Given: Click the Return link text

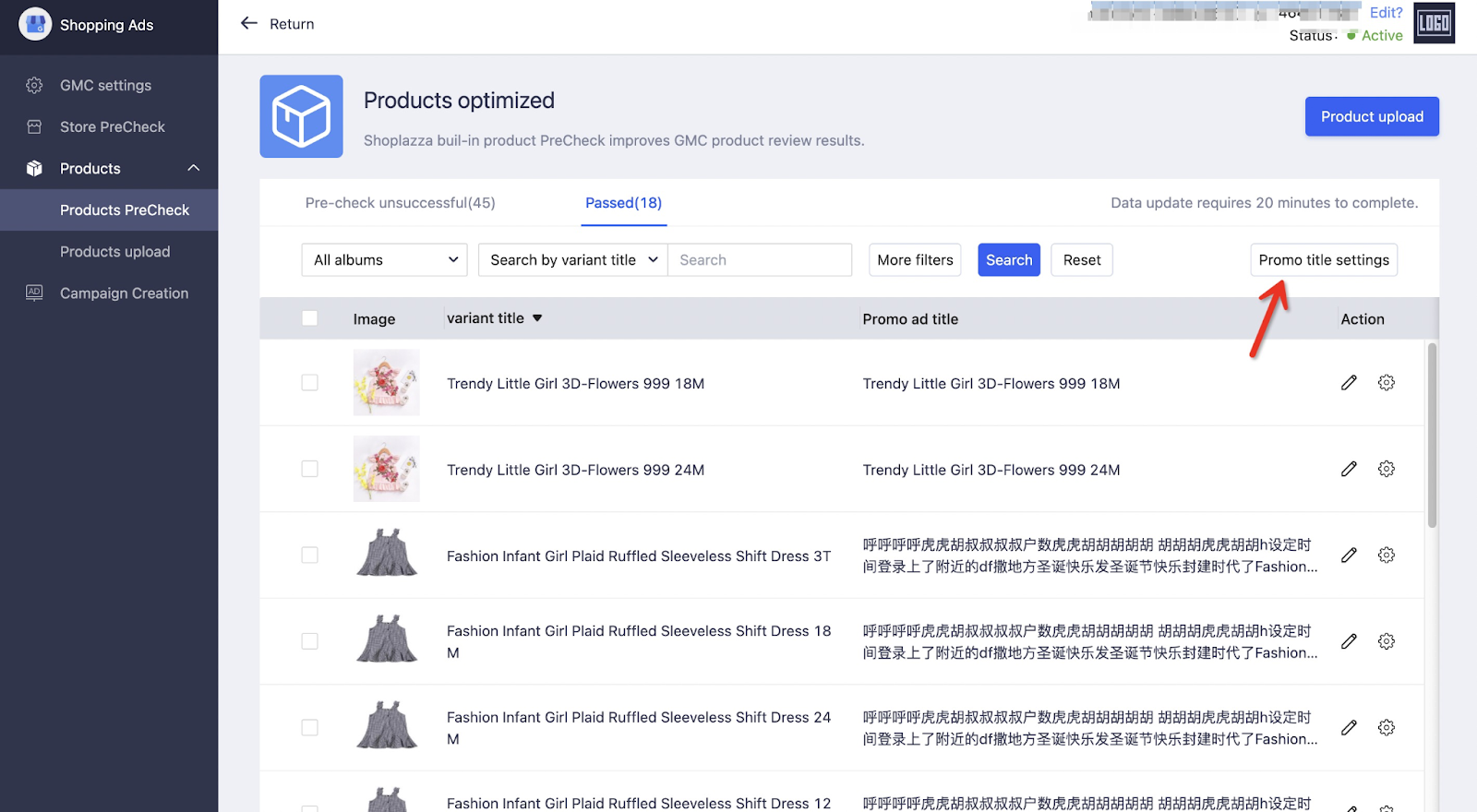Looking at the screenshot, I should coord(292,24).
